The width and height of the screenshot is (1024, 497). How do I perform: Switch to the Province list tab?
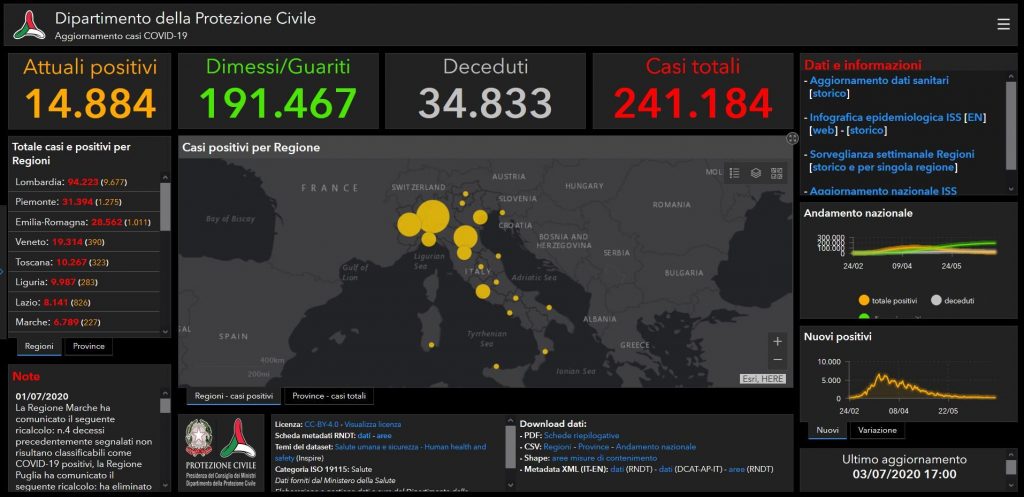click(88, 346)
